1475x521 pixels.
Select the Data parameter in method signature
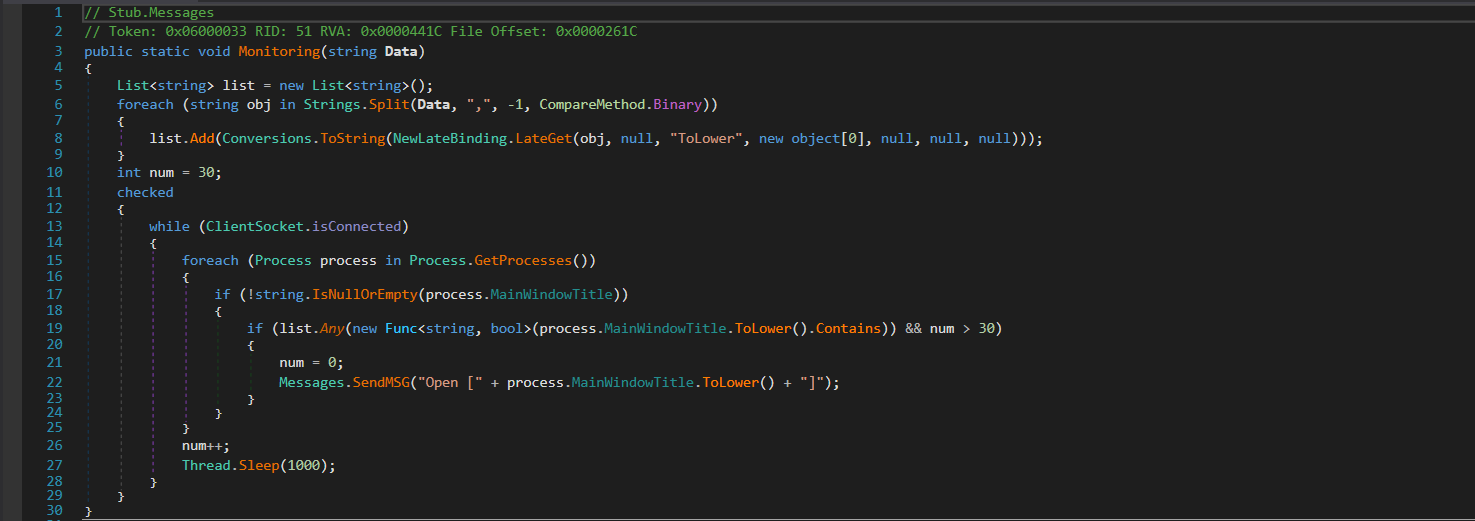pyautogui.click(x=401, y=51)
